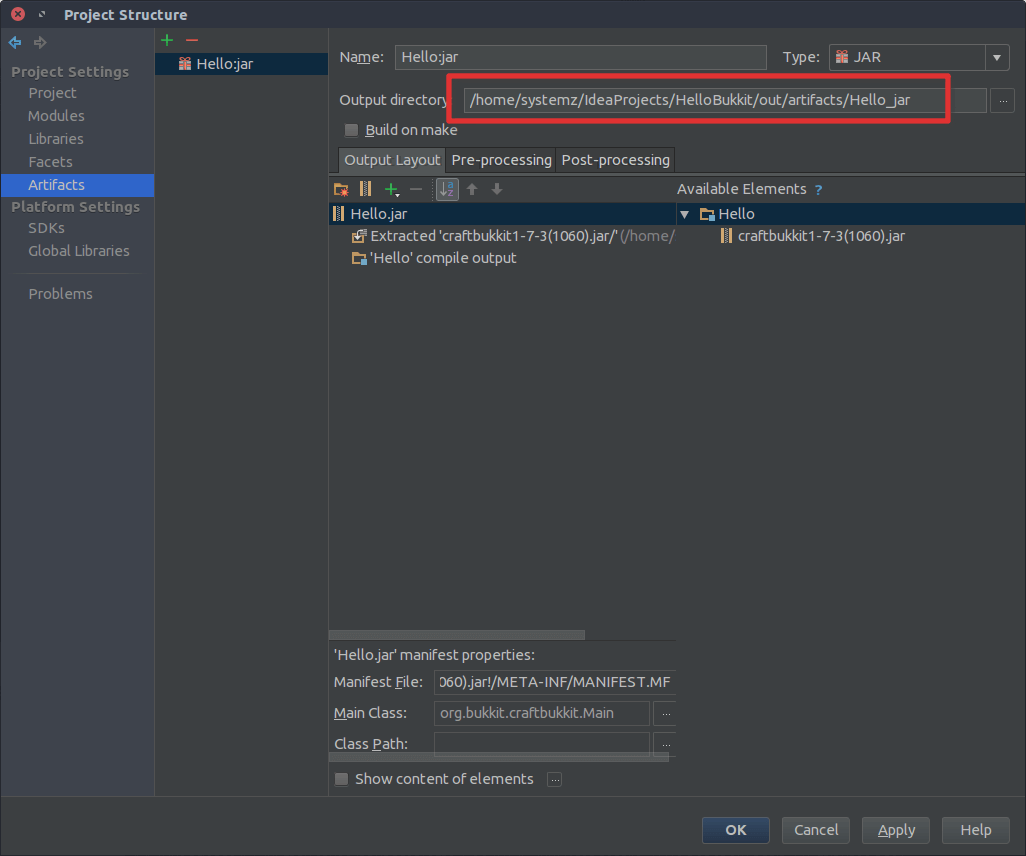
Task: Switch to the Pre-processing tab
Action: 501,160
